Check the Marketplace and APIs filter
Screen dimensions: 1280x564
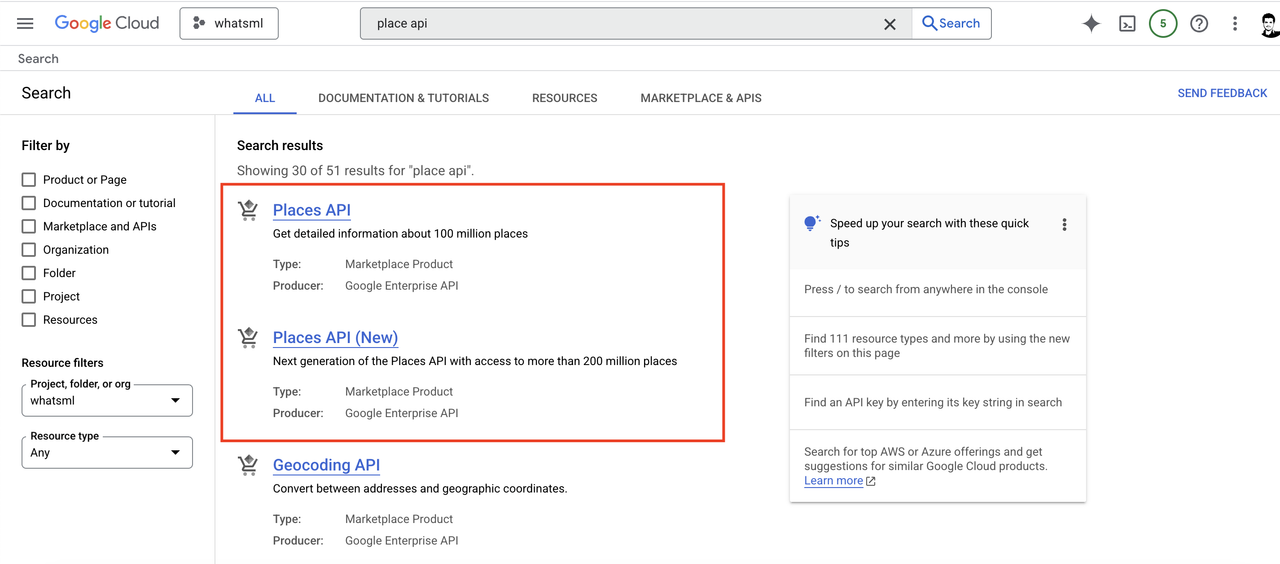point(29,227)
